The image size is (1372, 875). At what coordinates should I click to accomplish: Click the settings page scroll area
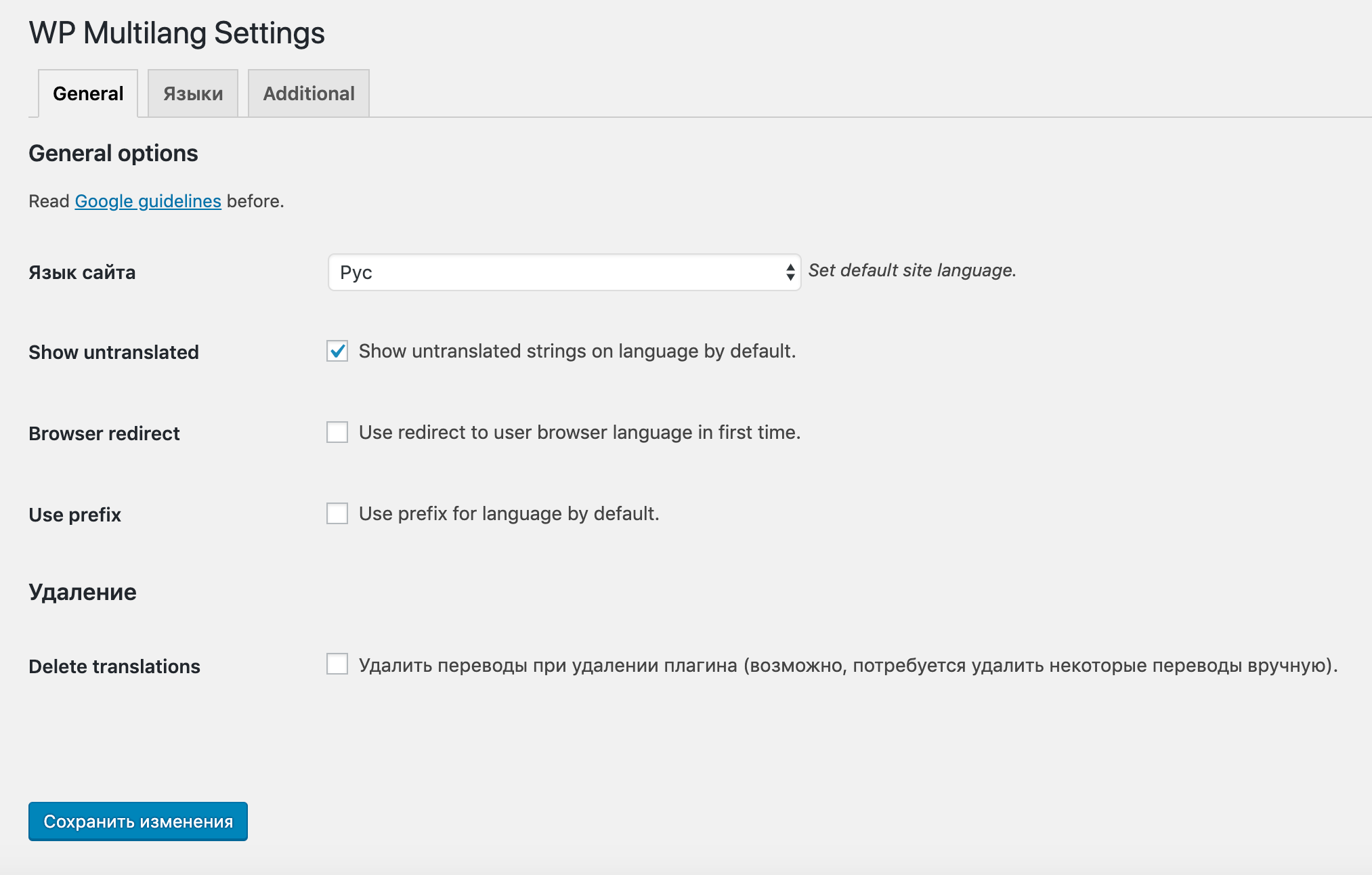click(686, 437)
